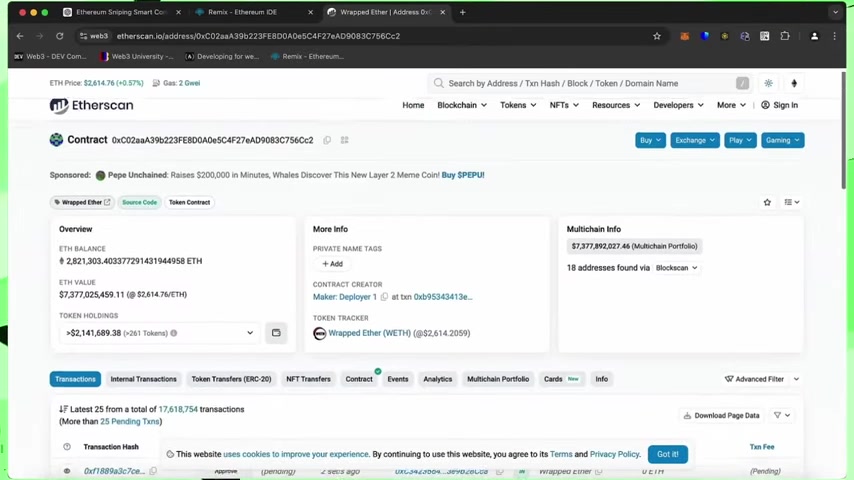Switch to Internal Transactions tab
The image size is (854, 480).
click(143, 379)
